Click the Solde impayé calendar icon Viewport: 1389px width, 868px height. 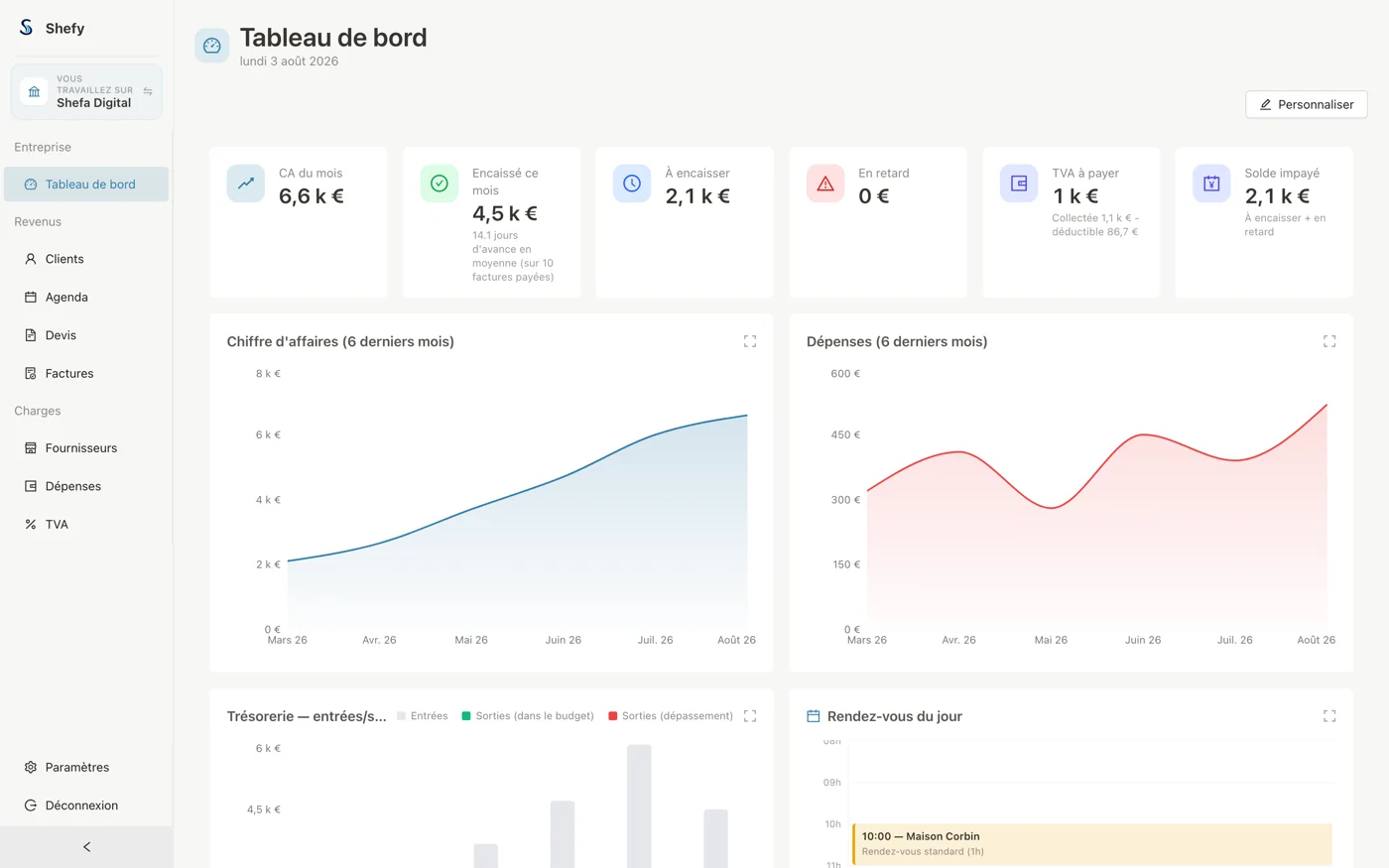(1211, 184)
